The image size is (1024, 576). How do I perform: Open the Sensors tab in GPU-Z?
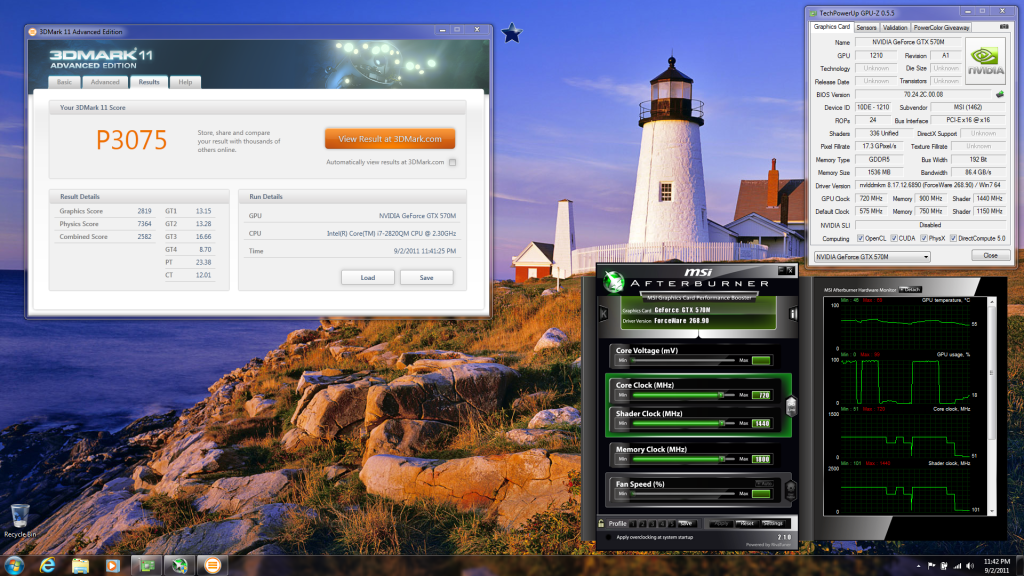coord(866,27)
